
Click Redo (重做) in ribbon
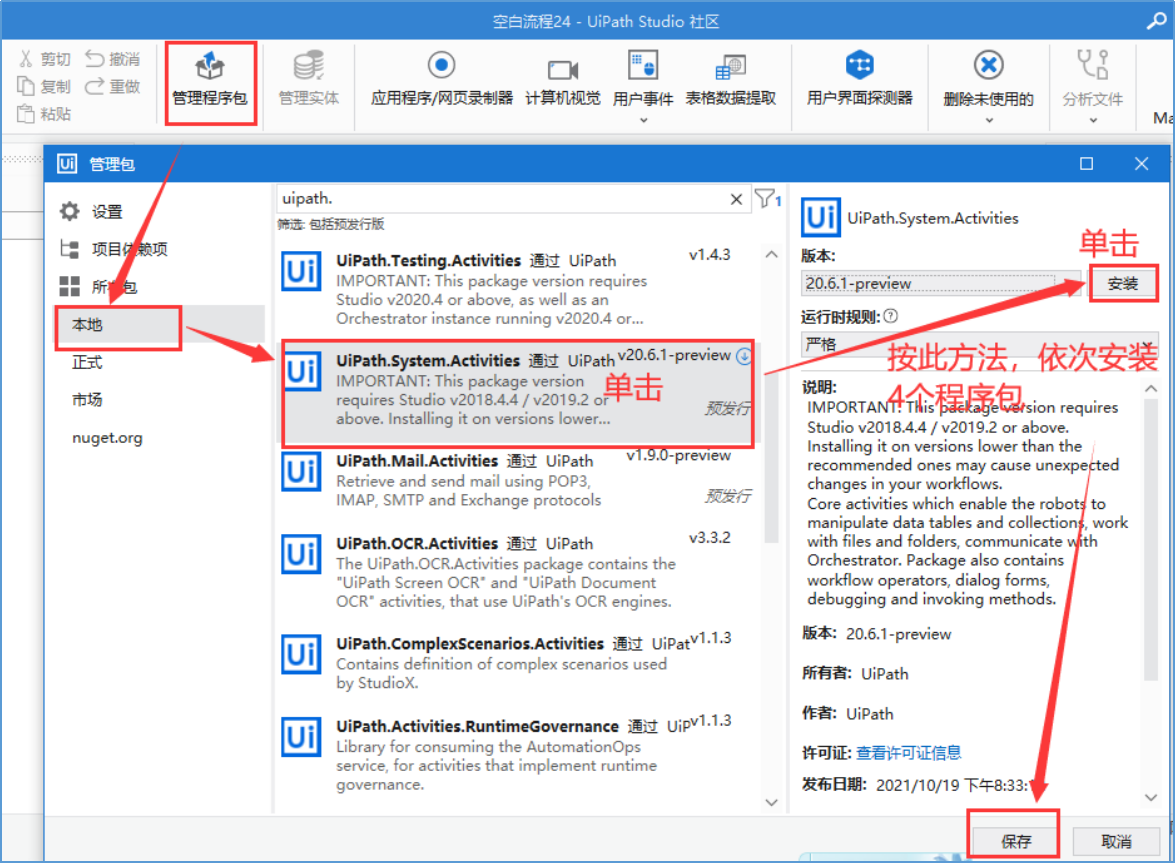pyautogui.click(x=112, y=87)
